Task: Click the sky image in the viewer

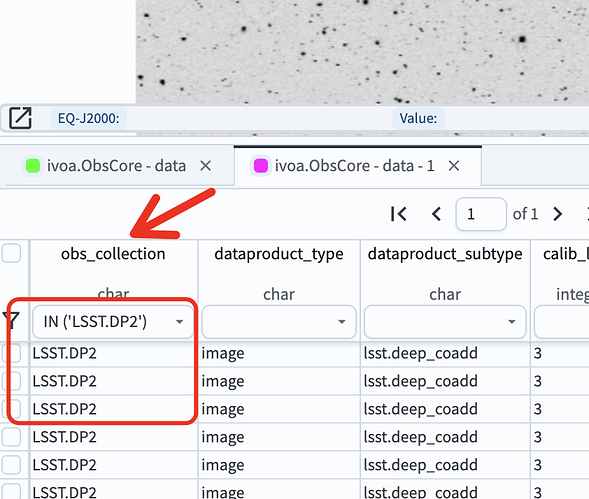Action: tap(362, 52)
